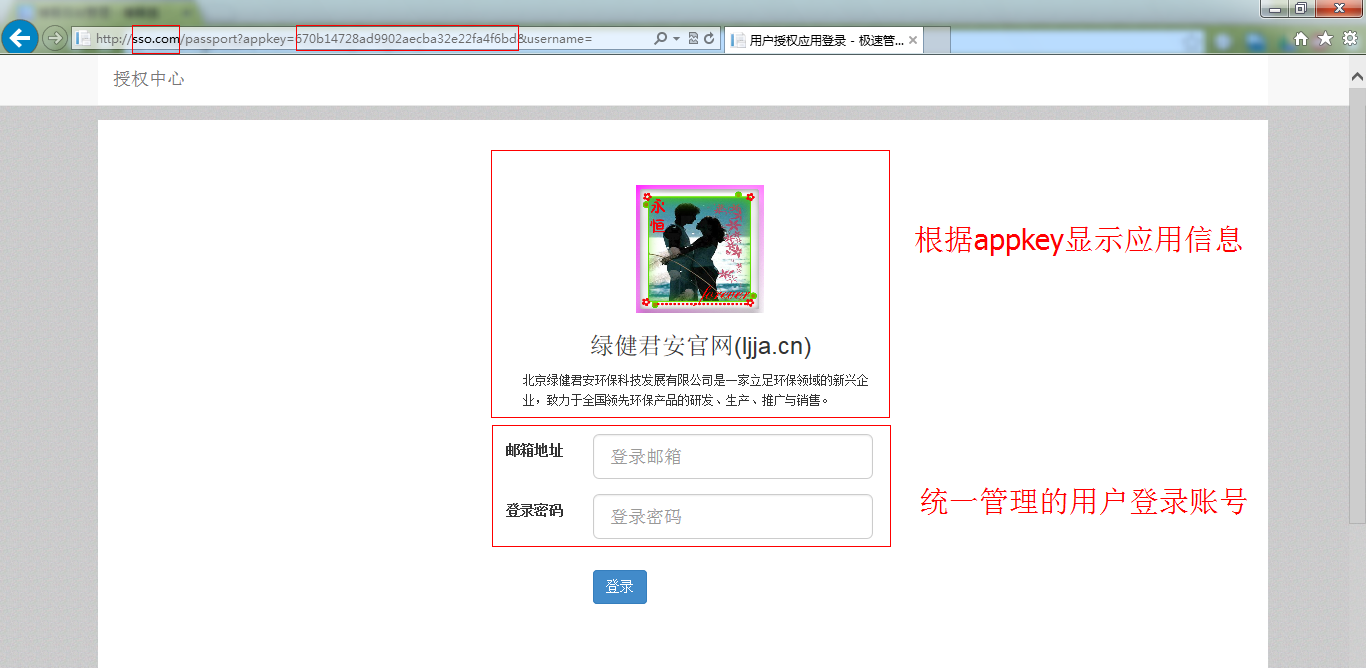Click the forward navigation arrow
This screenshot has width=1366, height=668.
coord(55,38)
